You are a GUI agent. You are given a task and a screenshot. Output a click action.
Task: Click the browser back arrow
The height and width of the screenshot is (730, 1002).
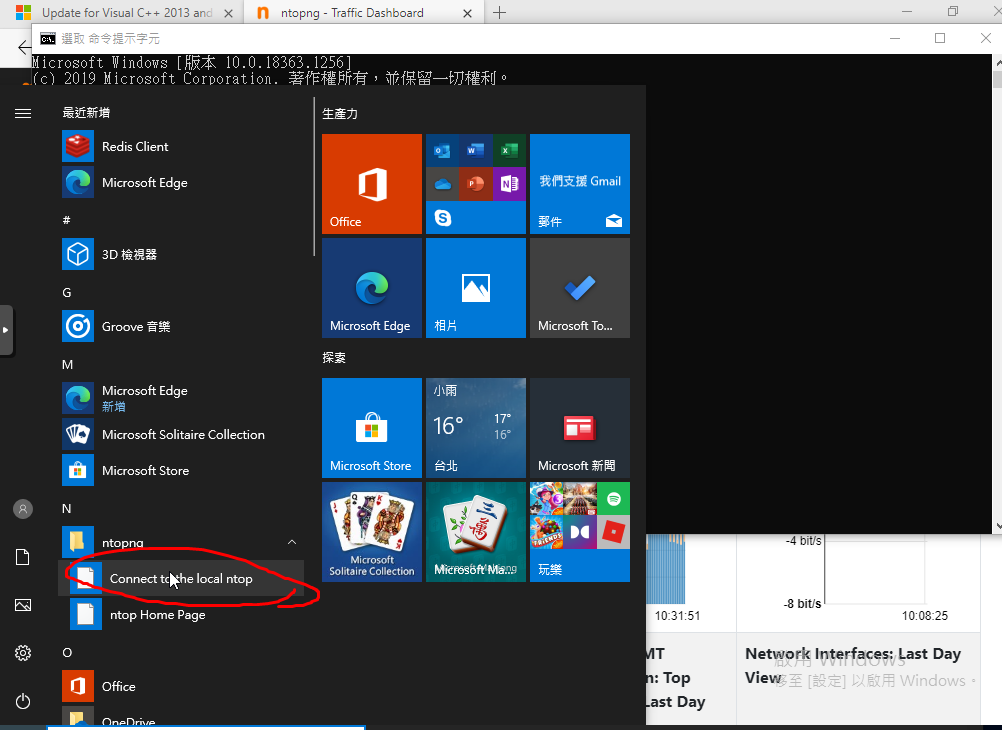24,47
